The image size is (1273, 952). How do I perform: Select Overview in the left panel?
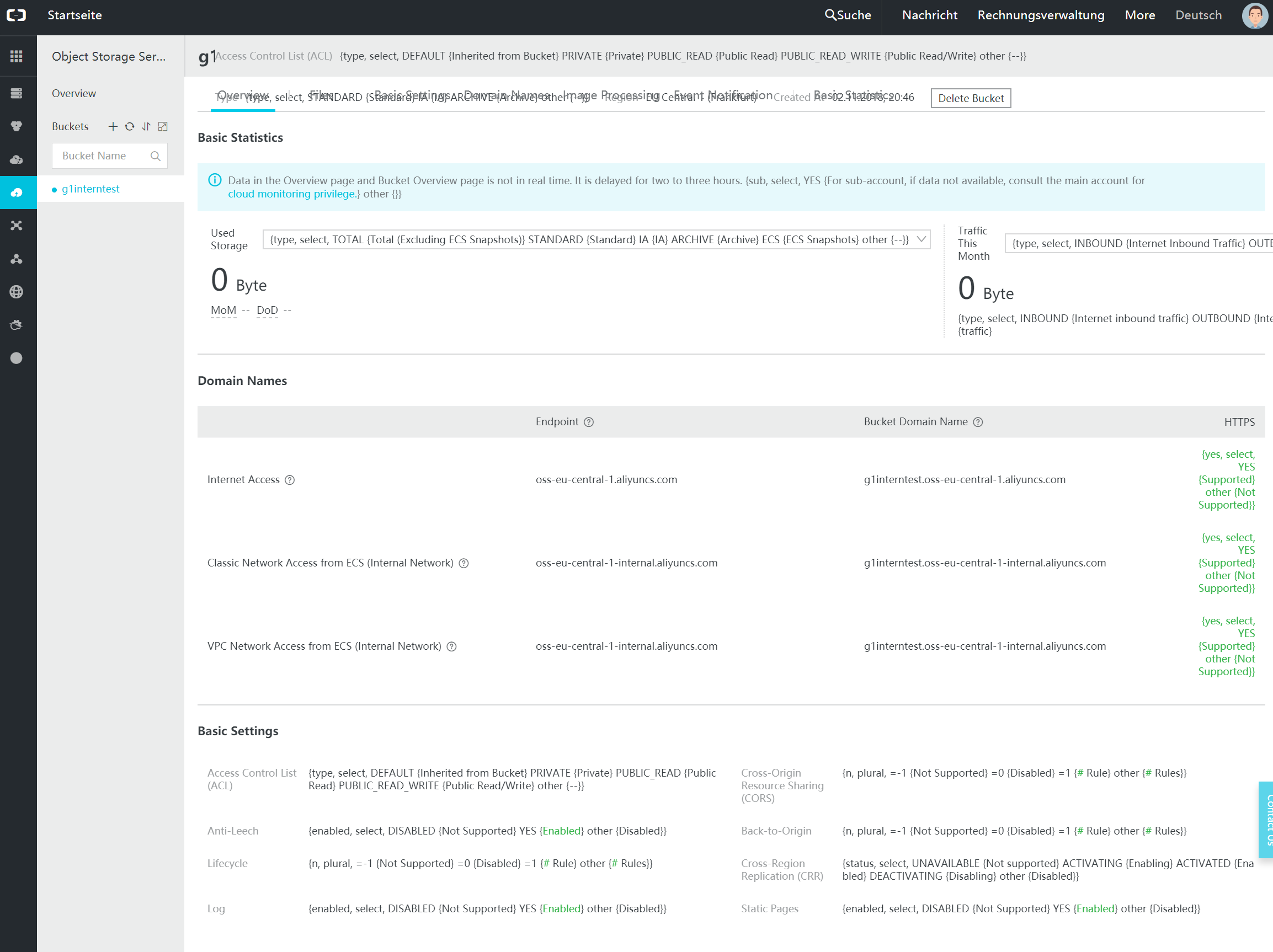74,94
